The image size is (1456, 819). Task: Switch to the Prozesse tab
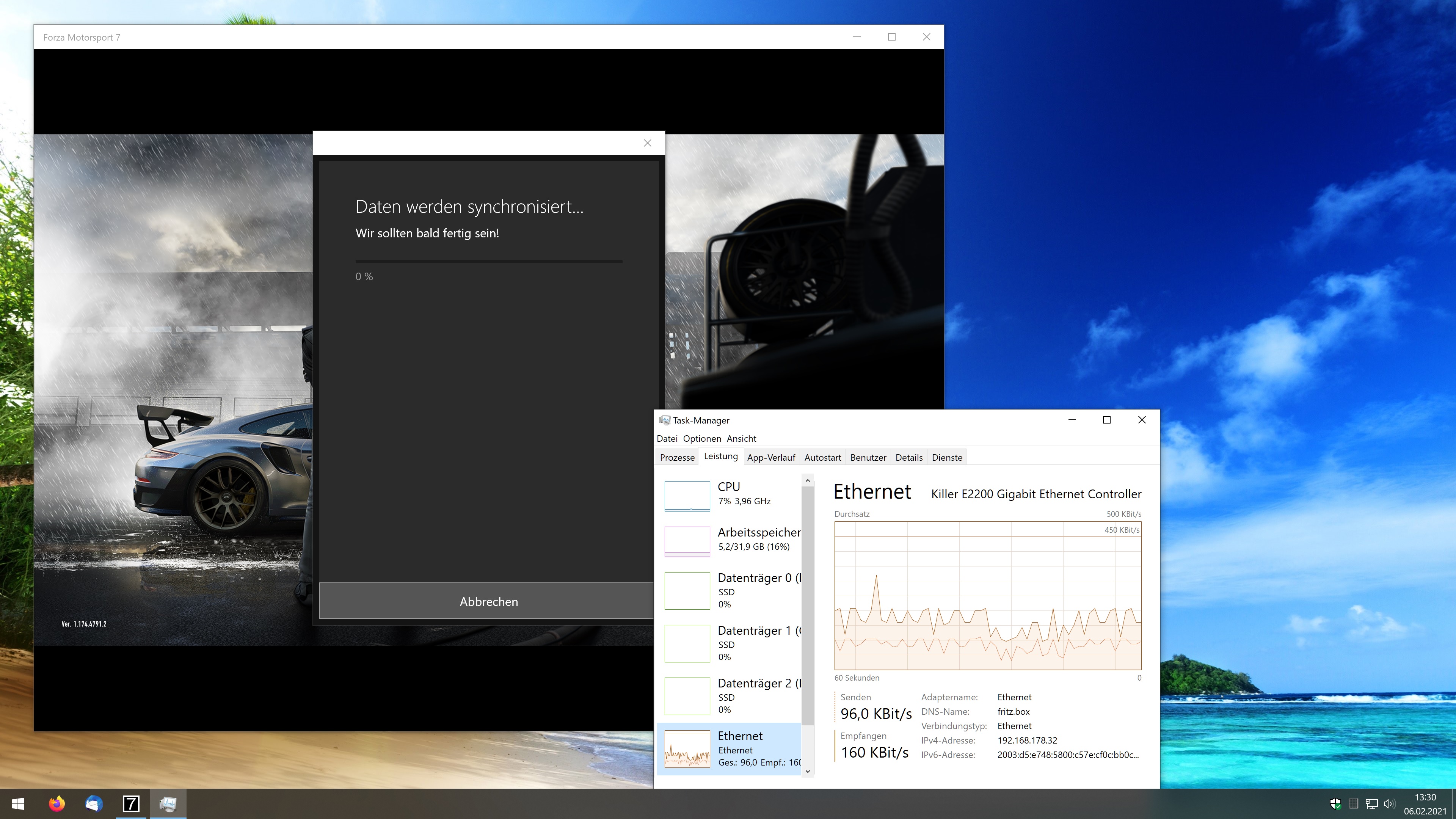pyautogui.click(x=676, y=457)
